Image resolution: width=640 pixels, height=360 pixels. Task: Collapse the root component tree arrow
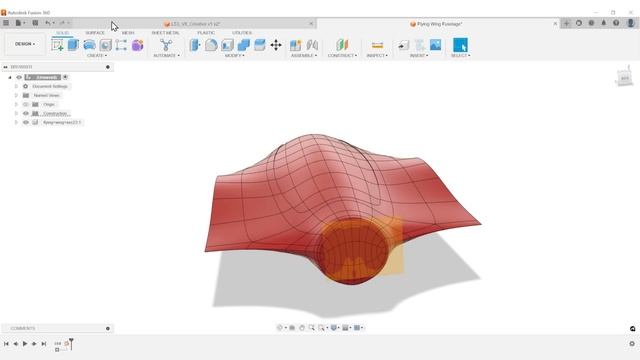(x=10, y=77)
